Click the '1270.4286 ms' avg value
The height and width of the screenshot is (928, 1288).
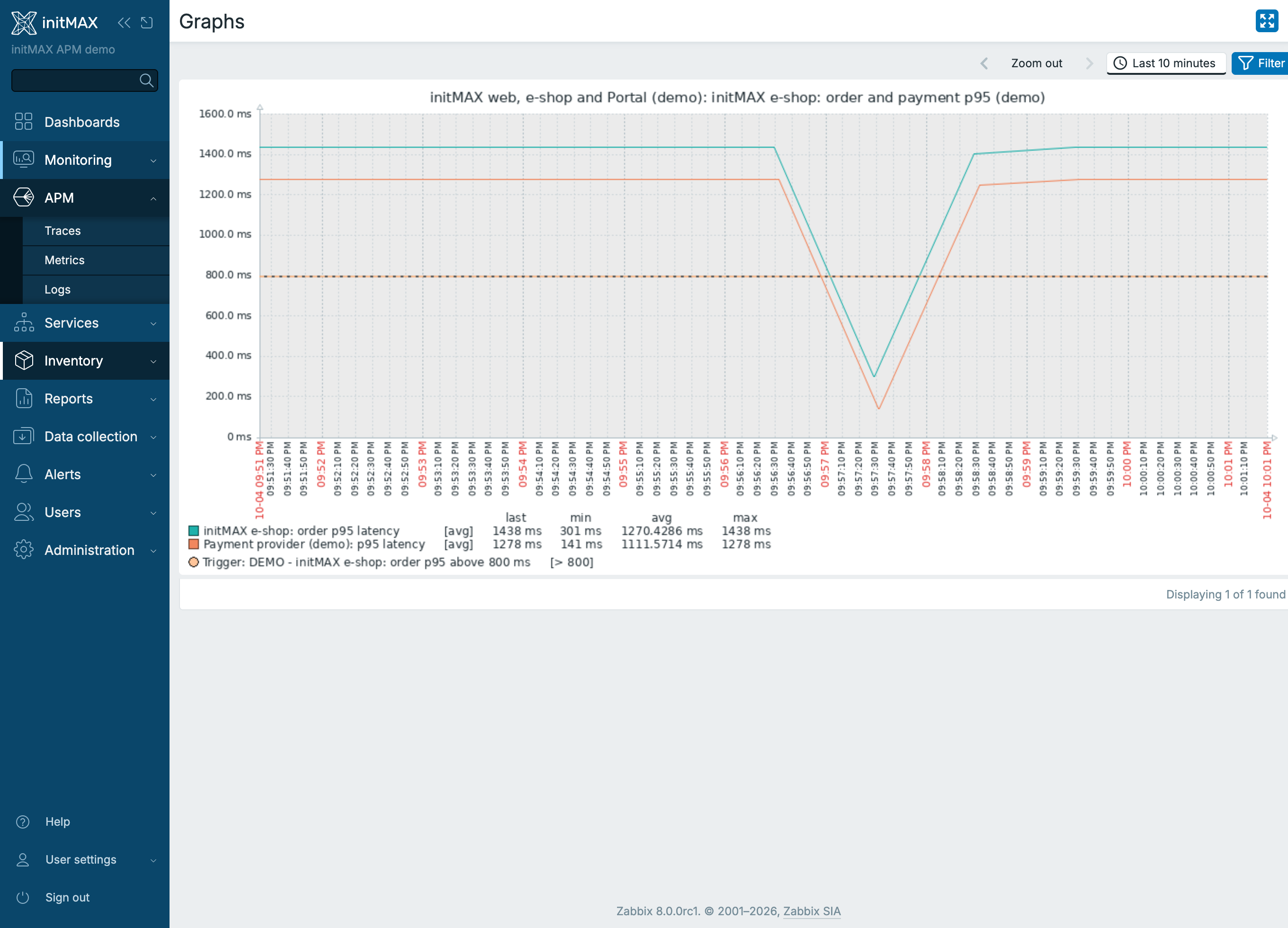[x=662, y=530]
